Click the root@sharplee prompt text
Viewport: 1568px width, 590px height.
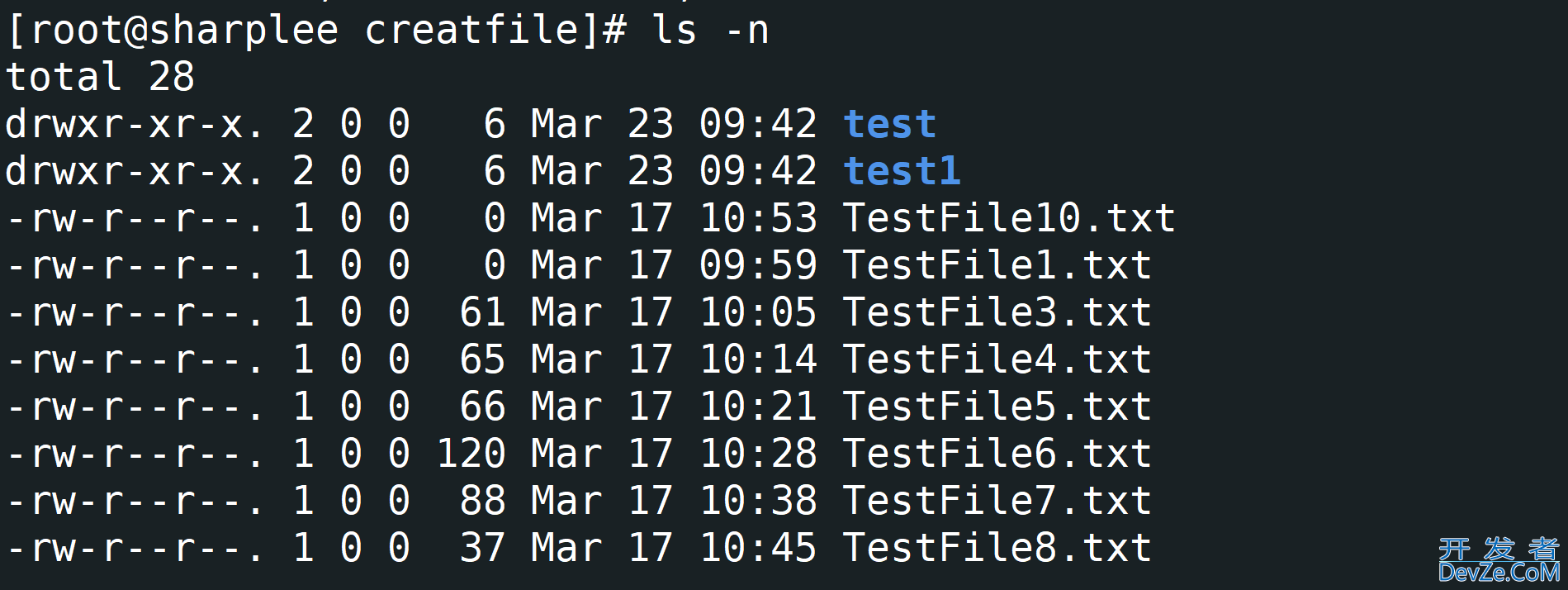click(x=184, y=31)
